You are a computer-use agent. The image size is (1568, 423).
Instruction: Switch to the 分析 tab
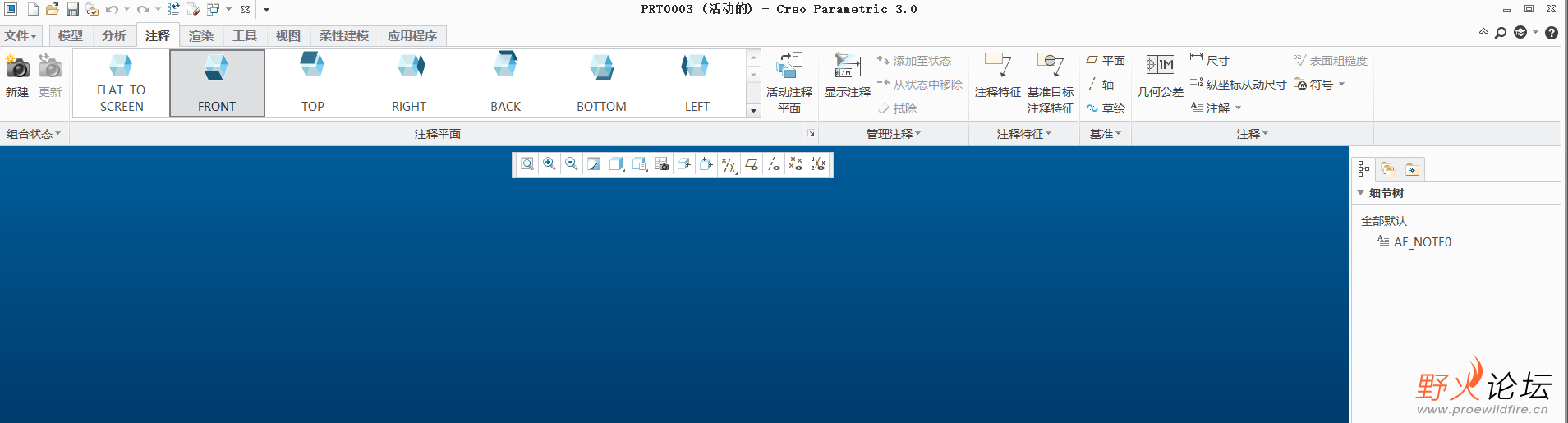(114, 36)
